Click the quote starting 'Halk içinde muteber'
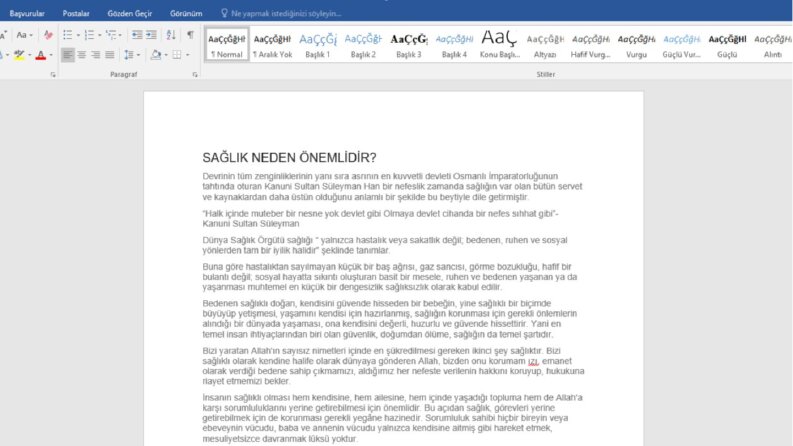Screen dimensions: 793x446 pos(380,218)
